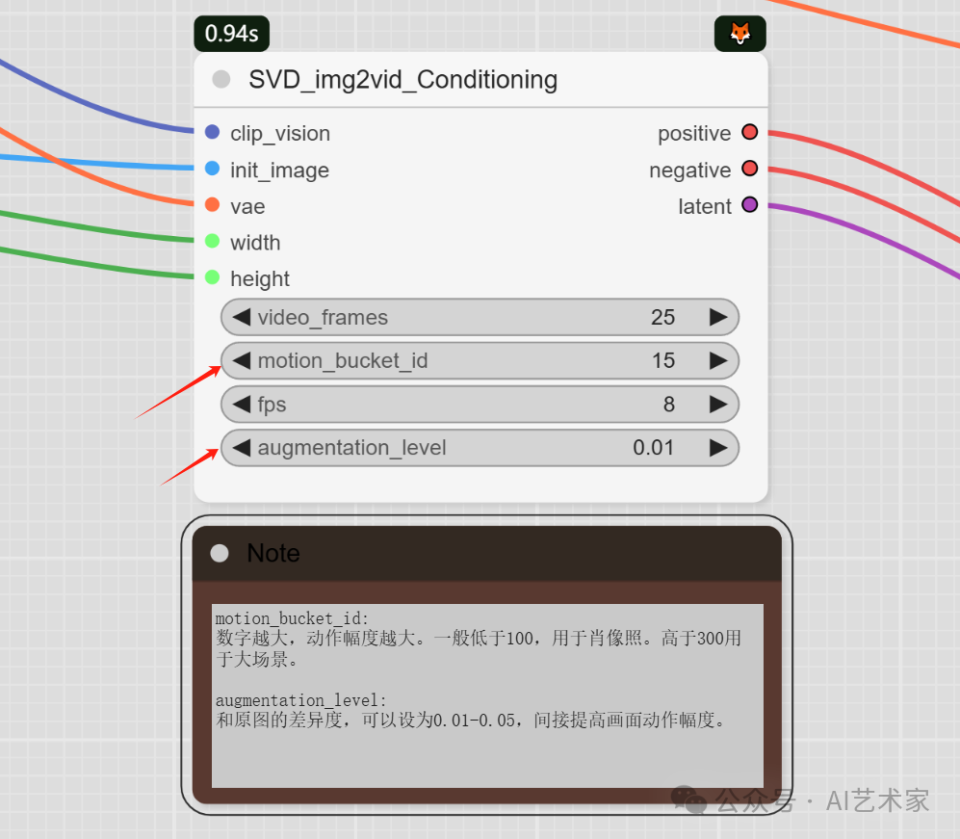Click the init_image input socket
960x839 pixels.
coord(212,168)
